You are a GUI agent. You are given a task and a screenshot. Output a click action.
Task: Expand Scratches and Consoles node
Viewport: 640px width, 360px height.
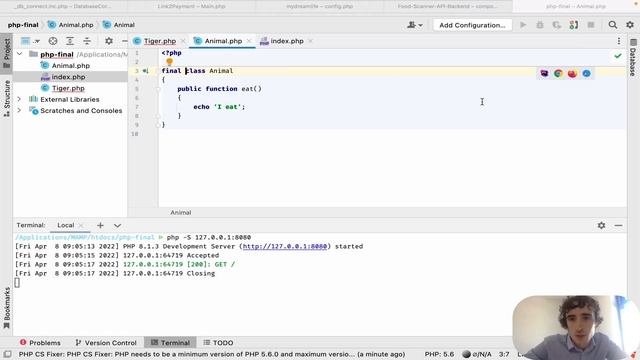(19, 110)
